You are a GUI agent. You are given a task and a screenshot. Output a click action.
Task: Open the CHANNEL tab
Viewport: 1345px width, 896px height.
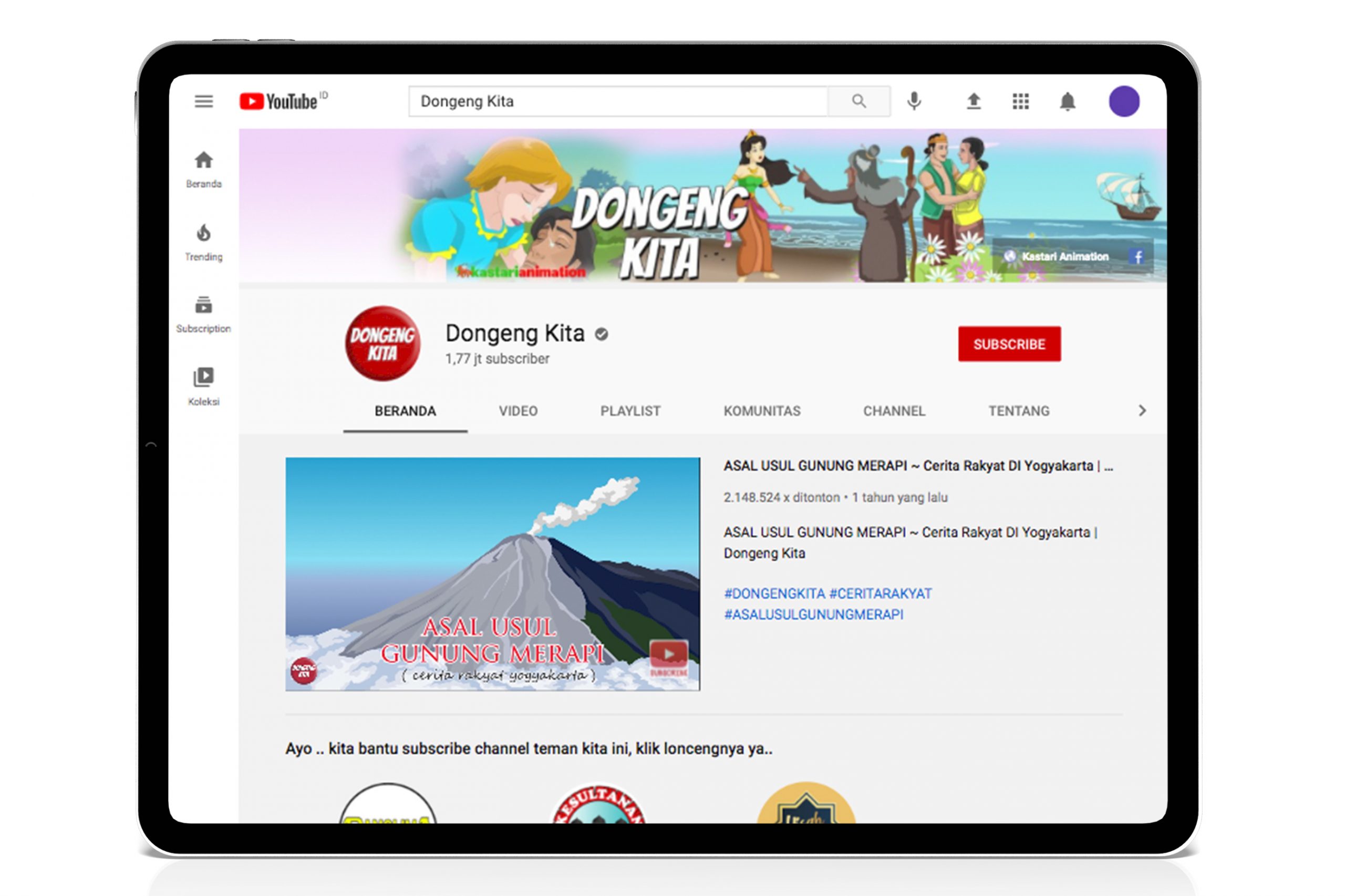point(894,411)
